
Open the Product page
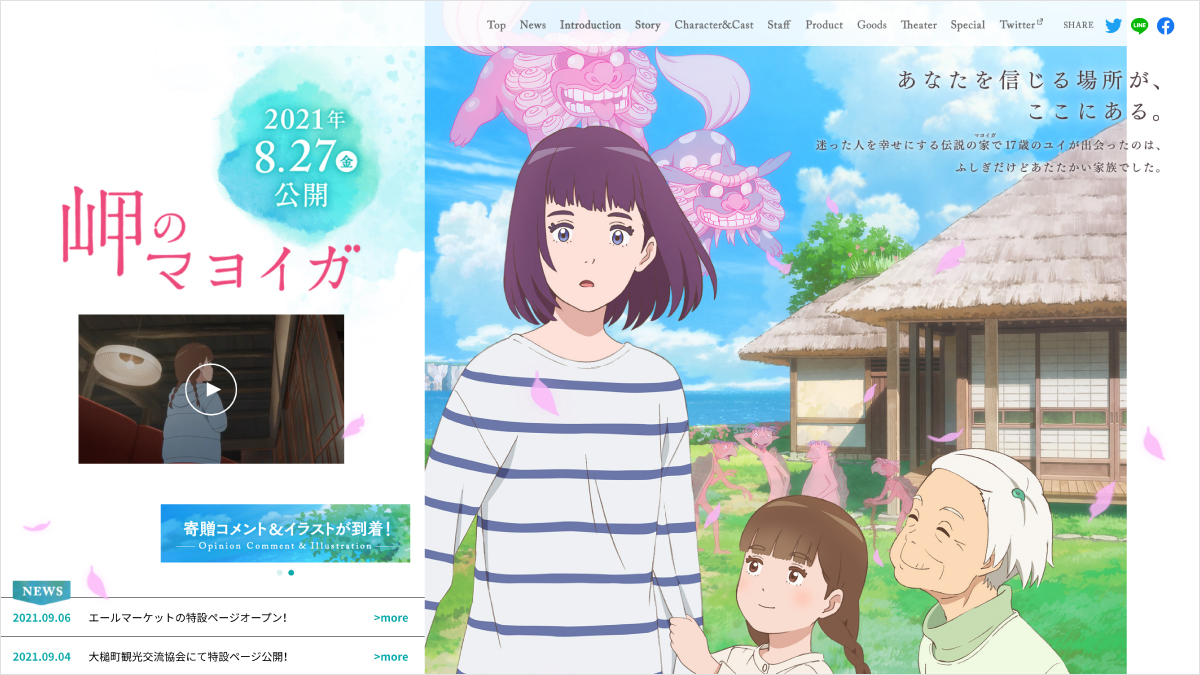tap(824, 25)
